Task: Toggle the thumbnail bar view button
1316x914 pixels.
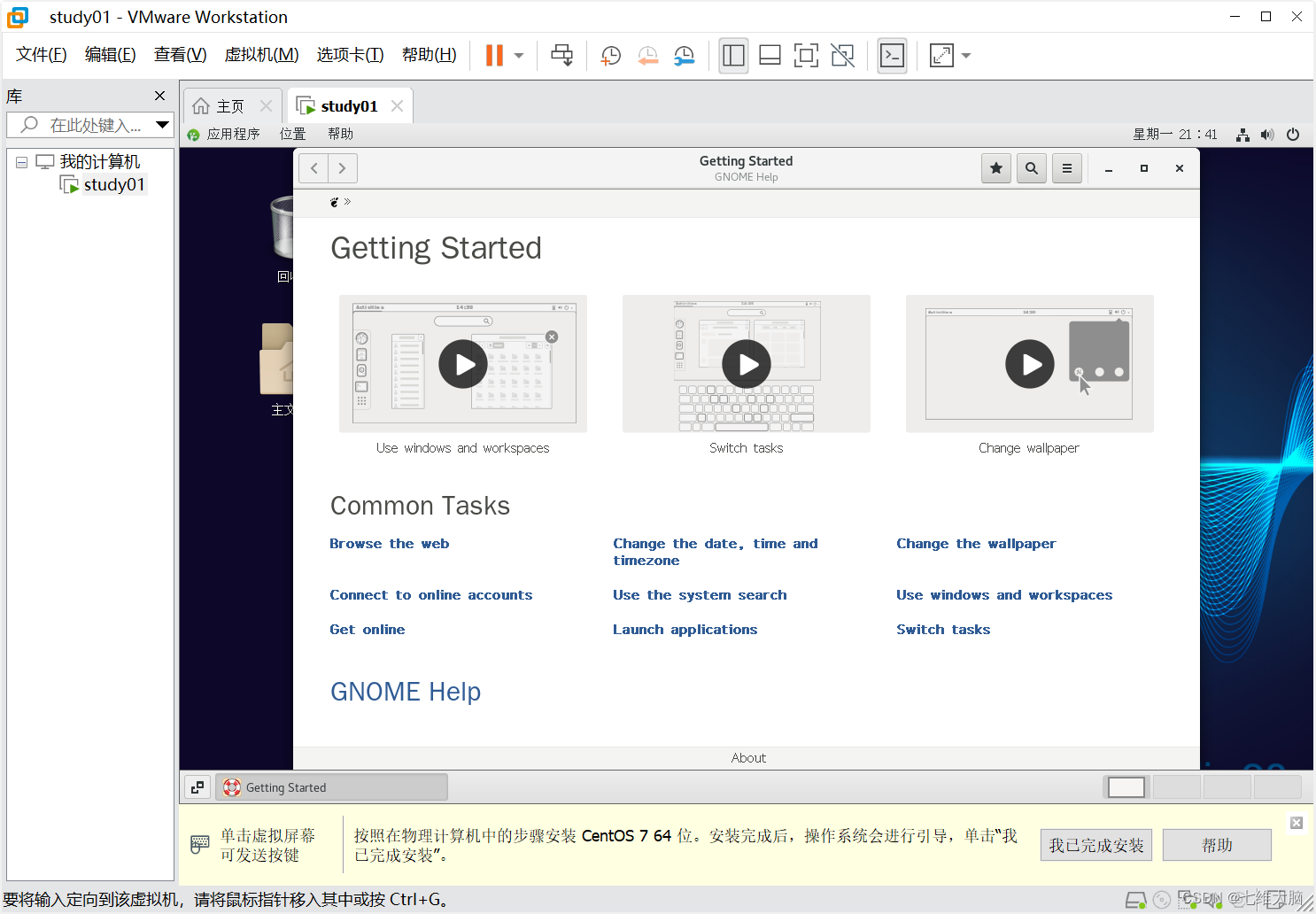Action: pyautogui.click(x=770, y=56)
